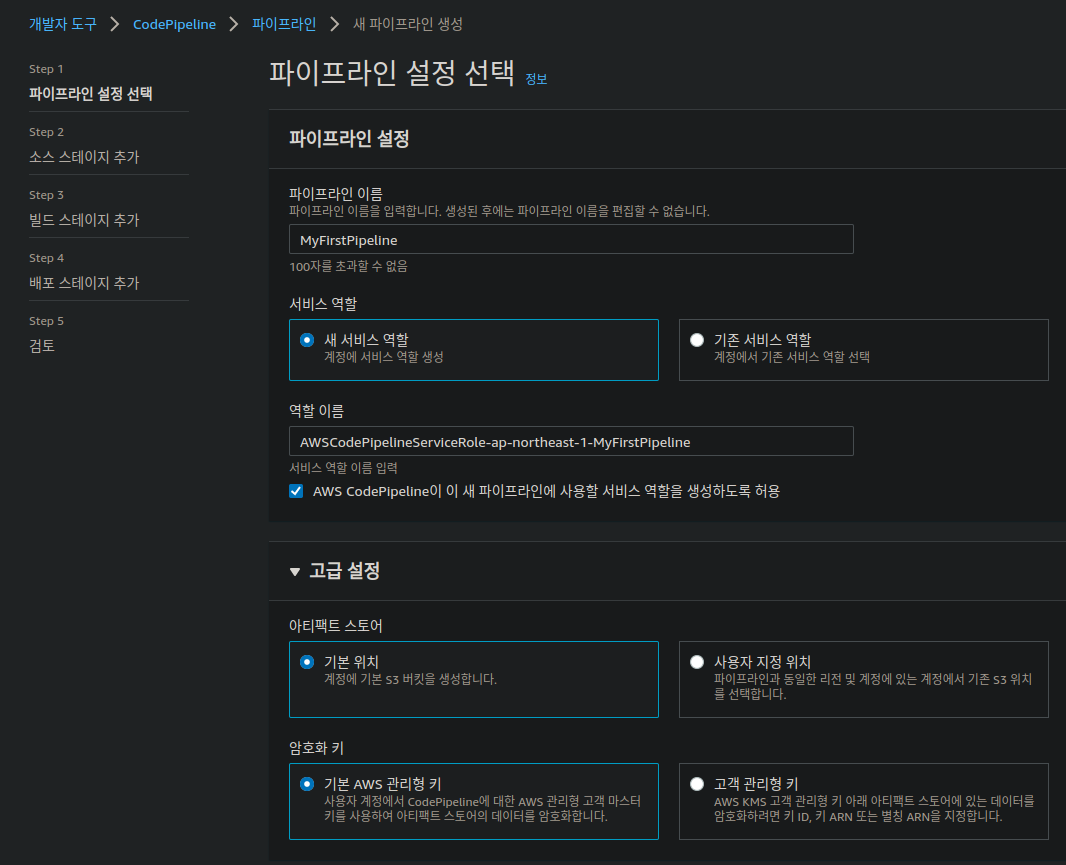1066x865 pixels.
Task: Select Step 5 검토 in sidebar
Action: tap(41, 346)
